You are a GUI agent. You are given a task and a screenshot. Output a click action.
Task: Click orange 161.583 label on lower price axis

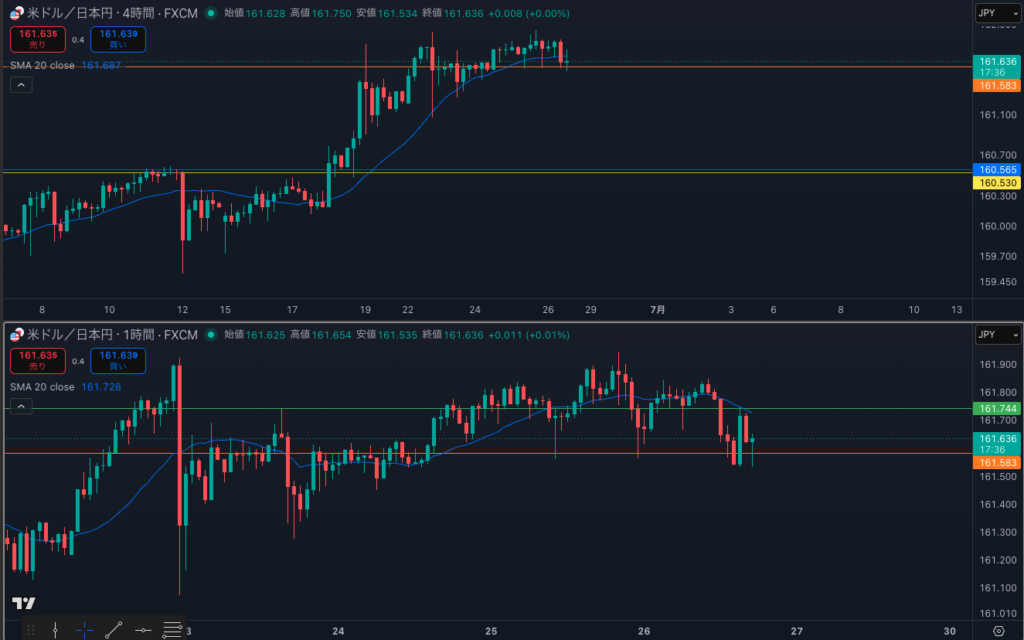[997, 463]
